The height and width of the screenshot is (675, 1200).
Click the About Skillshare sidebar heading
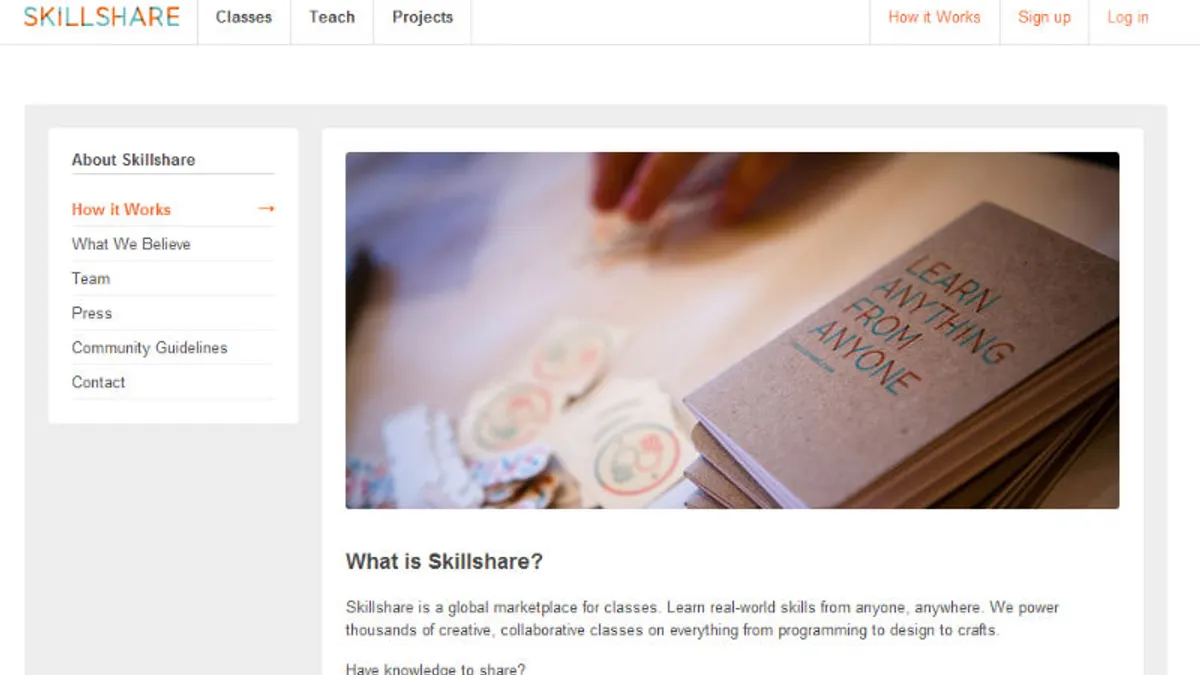click(x=134, y=160)
